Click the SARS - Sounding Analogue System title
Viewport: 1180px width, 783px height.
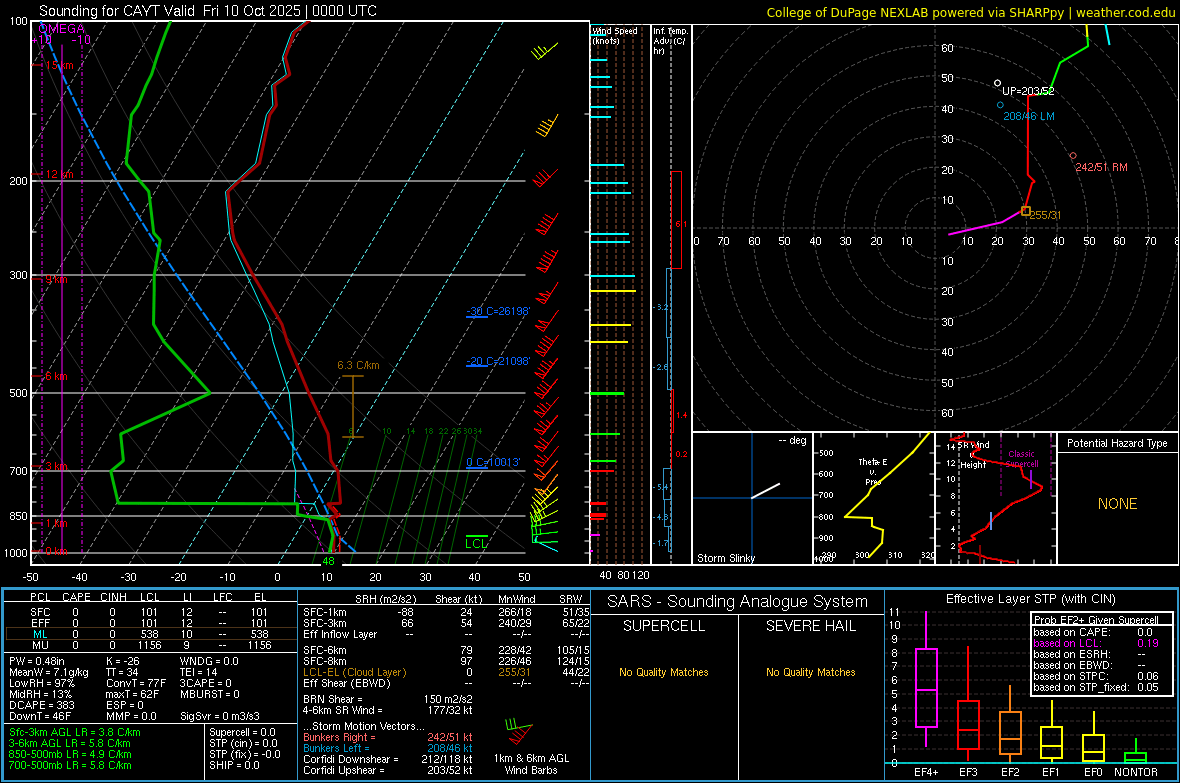pos(738,602)
